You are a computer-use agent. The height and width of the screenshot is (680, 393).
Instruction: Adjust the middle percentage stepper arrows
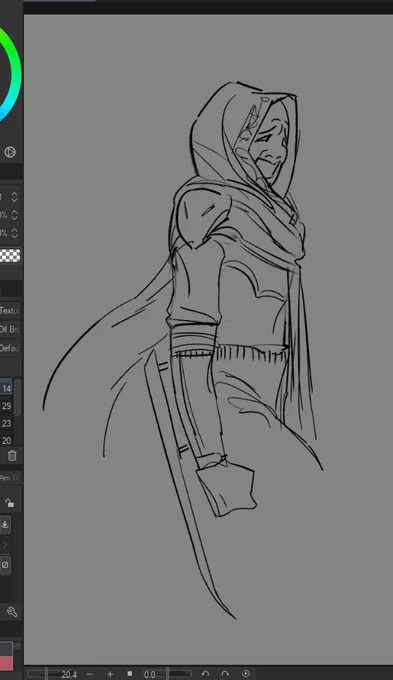[14, 215]
